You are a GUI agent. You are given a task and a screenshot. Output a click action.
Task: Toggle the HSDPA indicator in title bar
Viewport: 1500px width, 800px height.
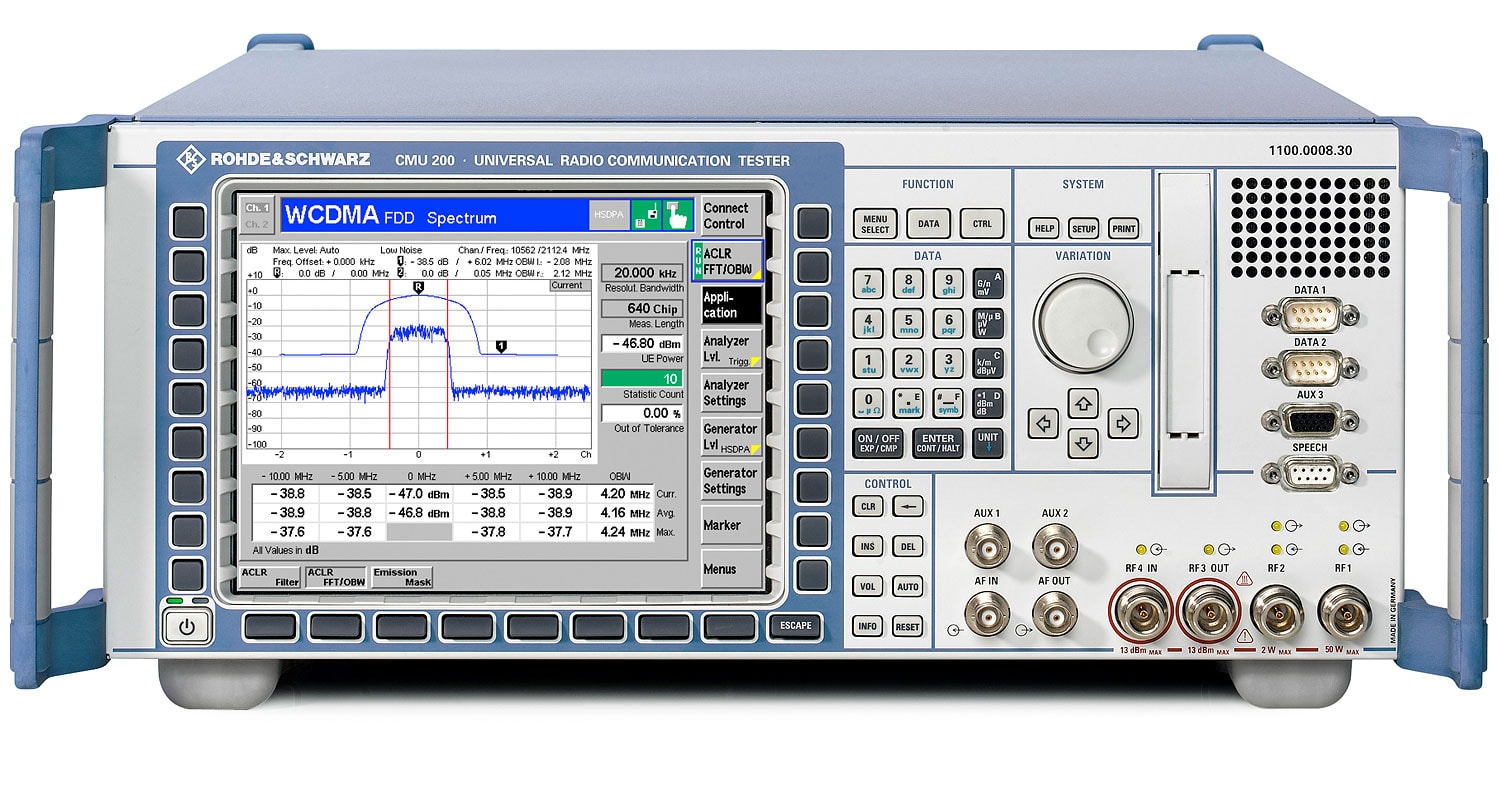pyautogui.click(x=607, y=215)
